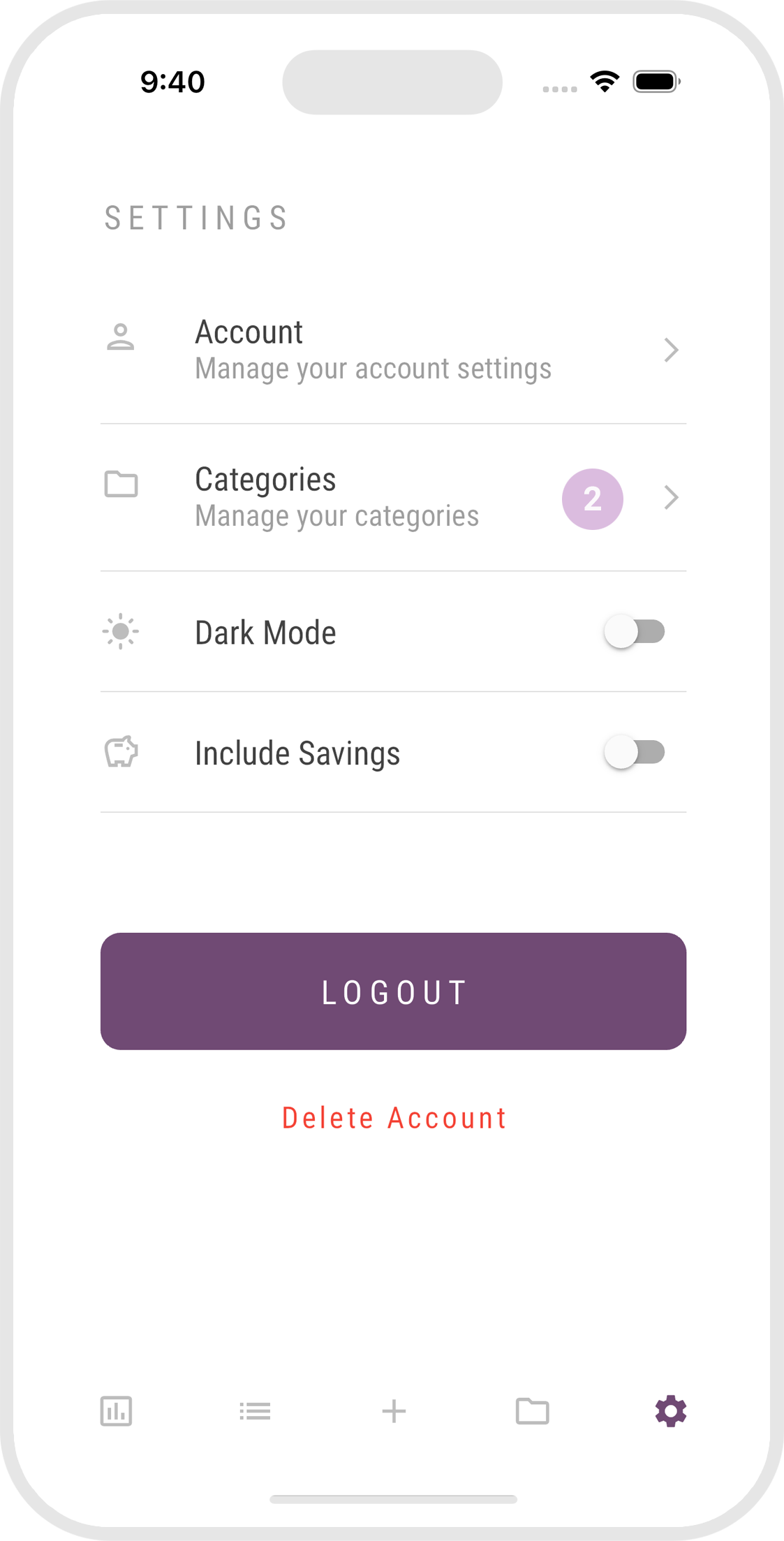Turn on Include Savings toggle
The width and height of the screenshot is (784, 1541).
pyautogui.click(x=635, y=752)
